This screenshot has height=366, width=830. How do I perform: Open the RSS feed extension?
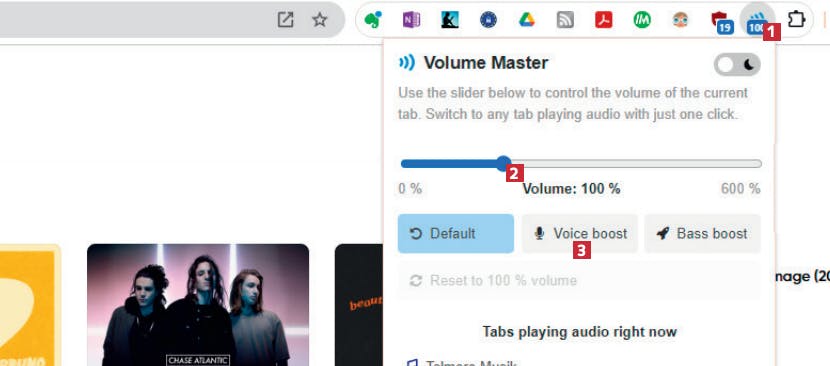tap(565, 21)
